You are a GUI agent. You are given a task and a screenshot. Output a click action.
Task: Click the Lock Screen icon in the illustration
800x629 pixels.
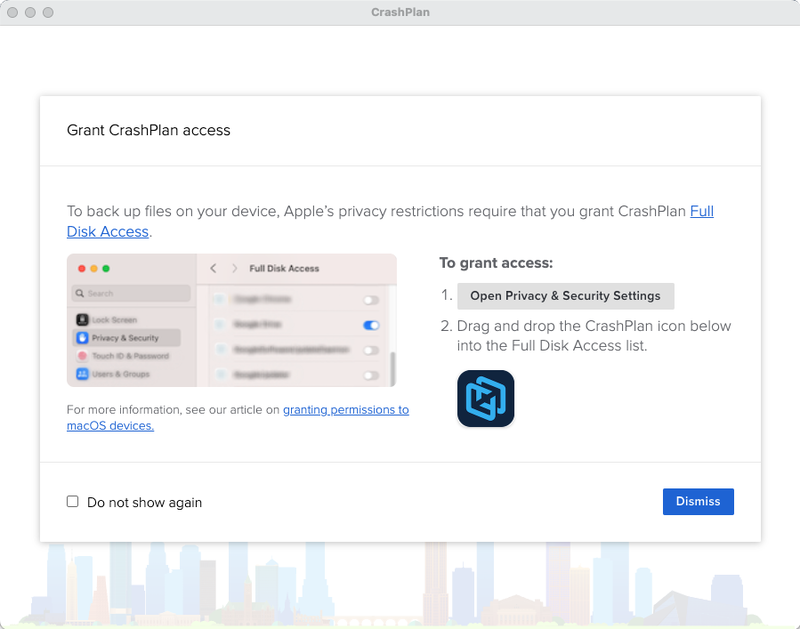(x=82, y=320)
